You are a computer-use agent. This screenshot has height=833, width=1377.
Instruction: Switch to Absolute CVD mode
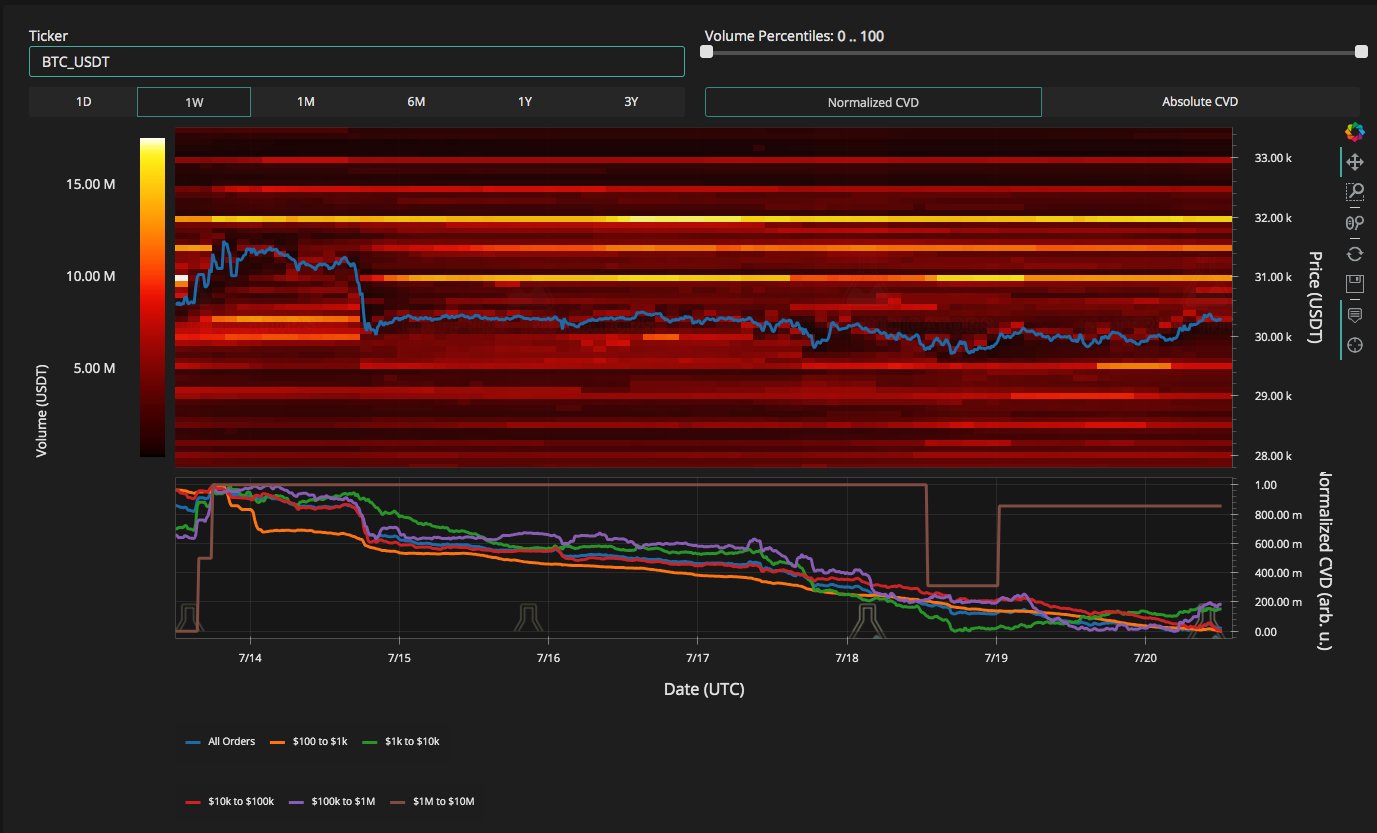coord(1199,102)
